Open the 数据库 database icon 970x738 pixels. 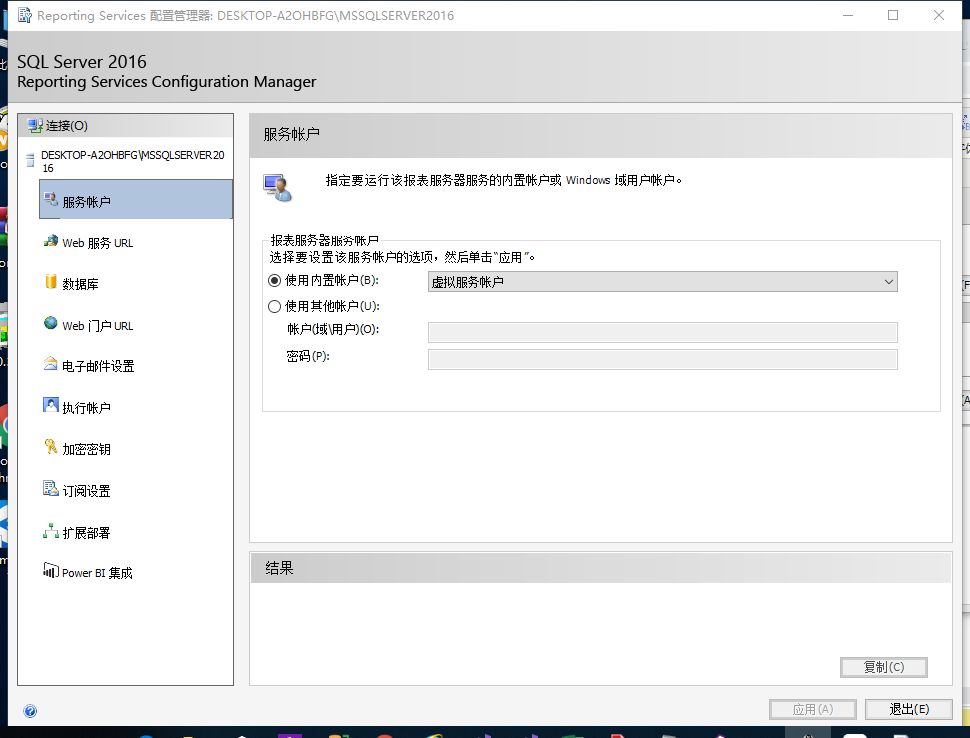[x=51, y=281]
